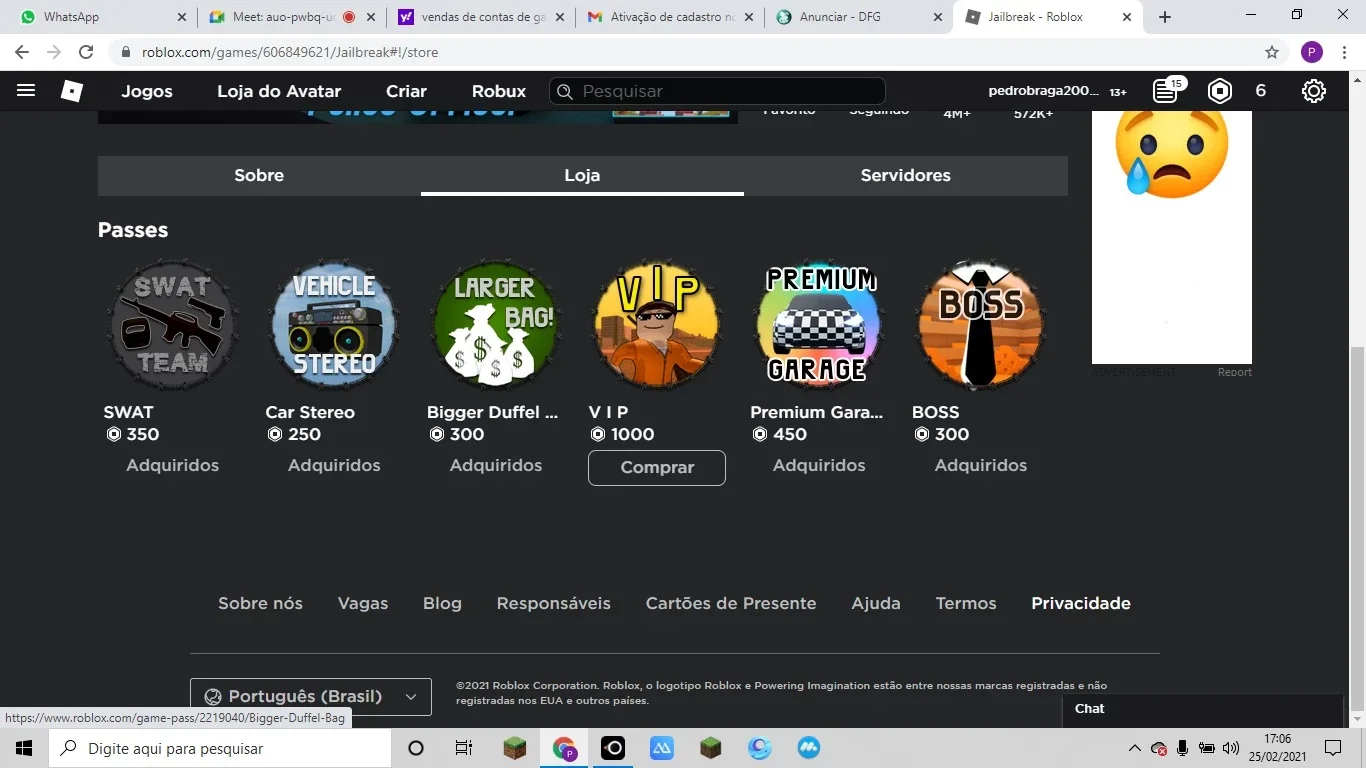Open Chrome from the taskbar

(x=565, y=748)
